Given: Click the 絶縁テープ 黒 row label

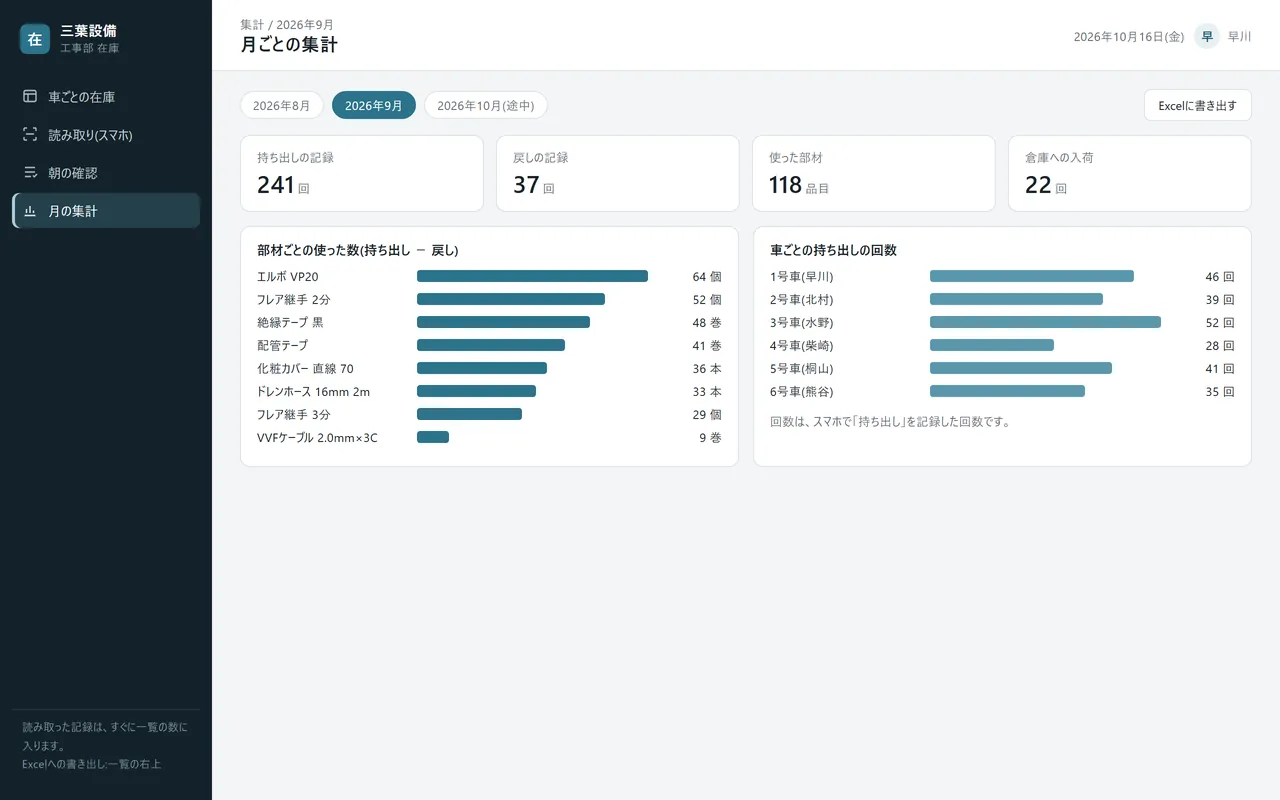Looking at the screenshot, I should (x=290, y=322).
